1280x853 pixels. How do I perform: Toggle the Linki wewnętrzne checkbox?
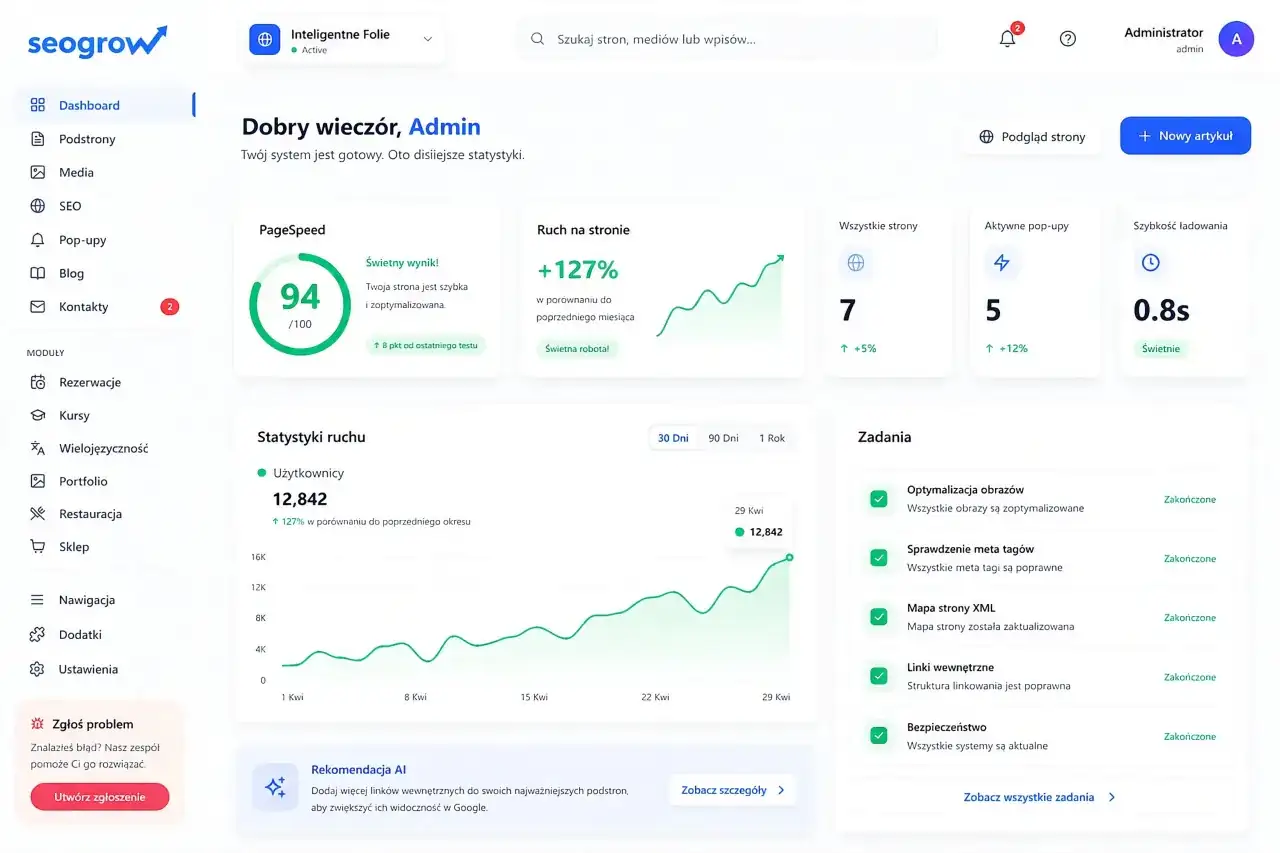pyautogui.click(x=879, y=676)
